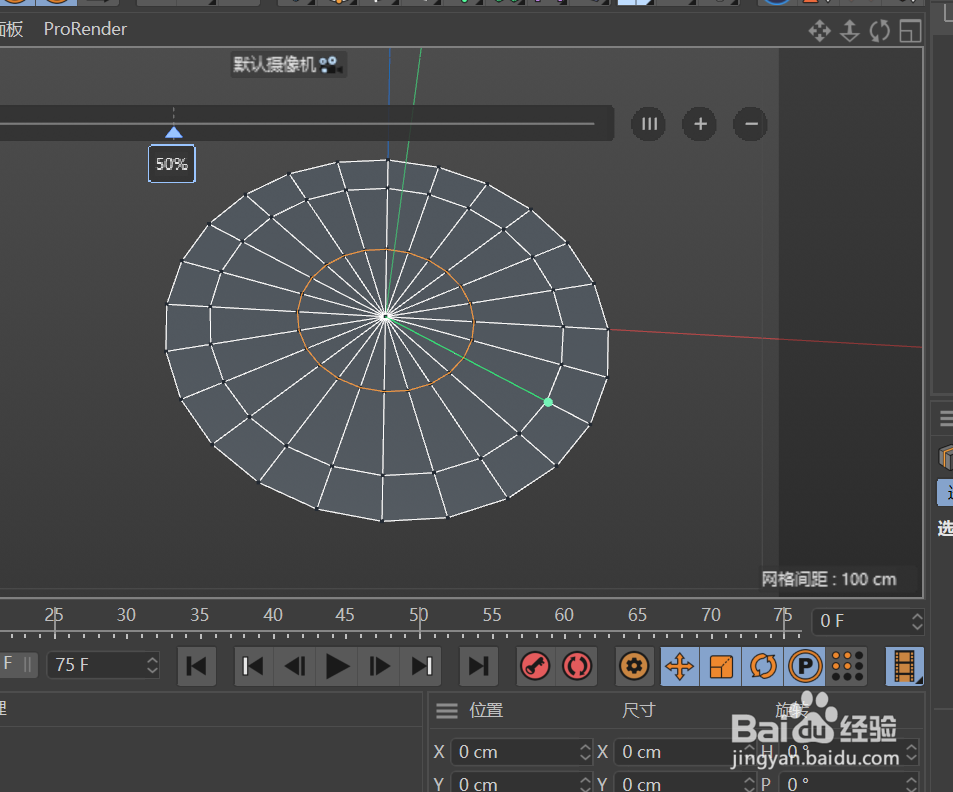Screen dimensions: 953x792
Task: Jump to the end of animation
Action: point(478,666)
